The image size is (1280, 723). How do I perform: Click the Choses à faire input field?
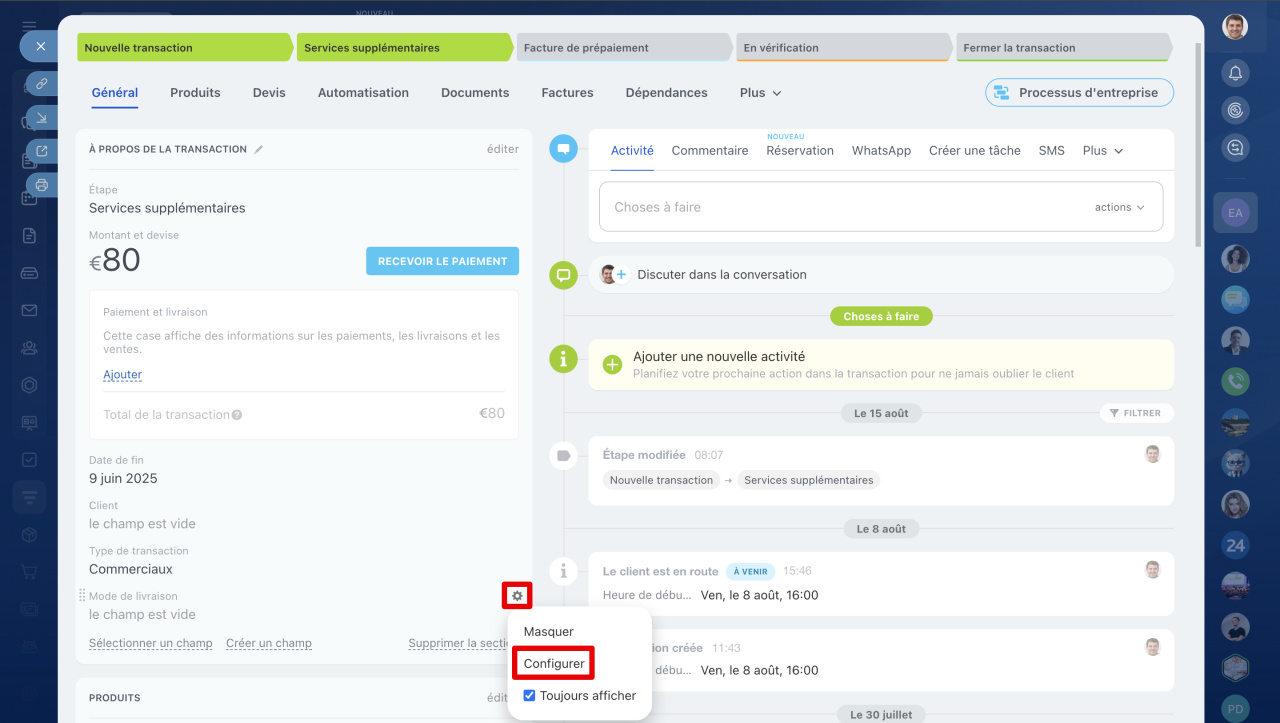tap(840, 207)
